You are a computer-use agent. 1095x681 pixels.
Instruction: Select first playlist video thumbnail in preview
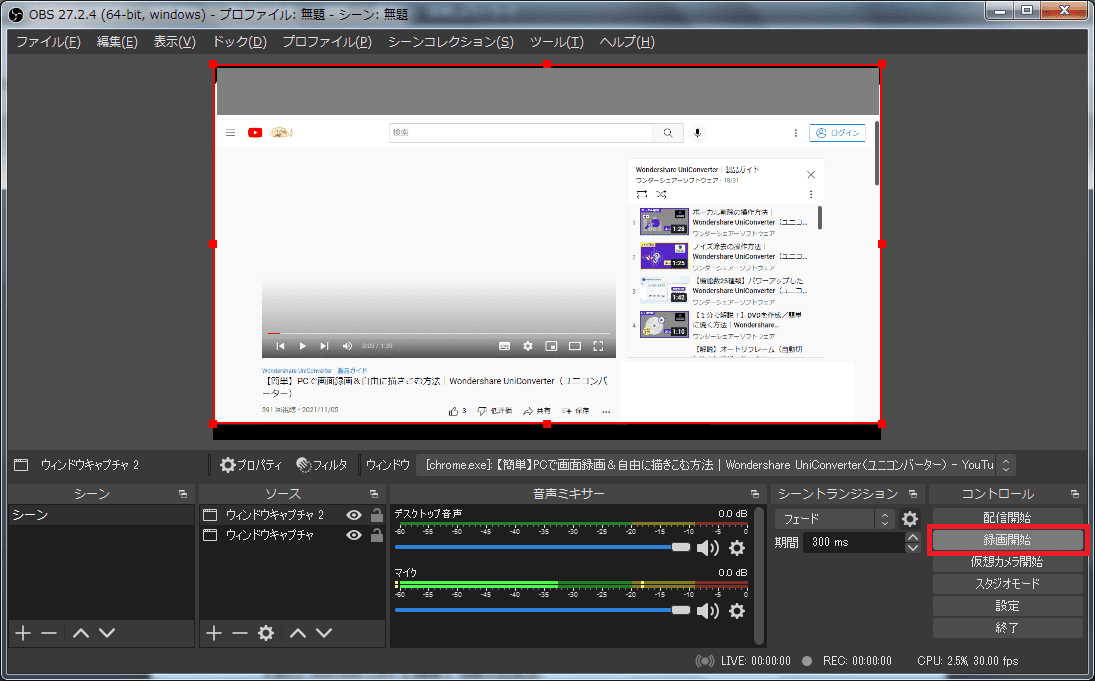point(664,221)
